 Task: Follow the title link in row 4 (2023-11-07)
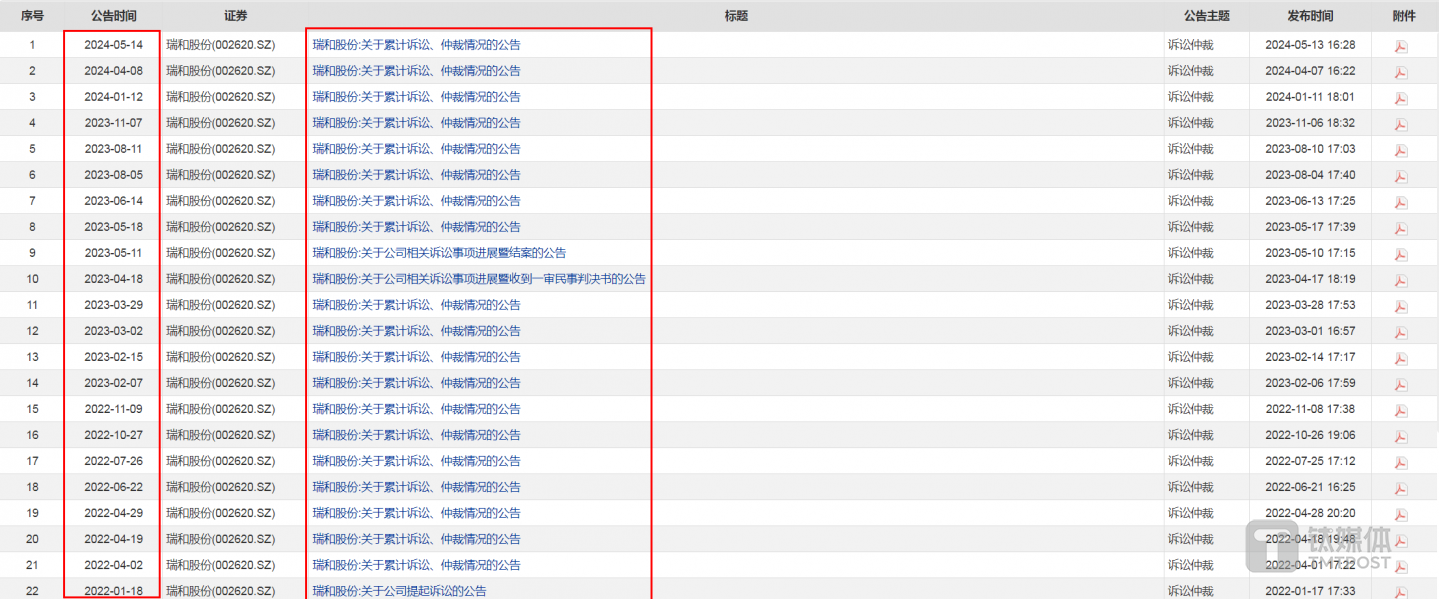[416, 123]
